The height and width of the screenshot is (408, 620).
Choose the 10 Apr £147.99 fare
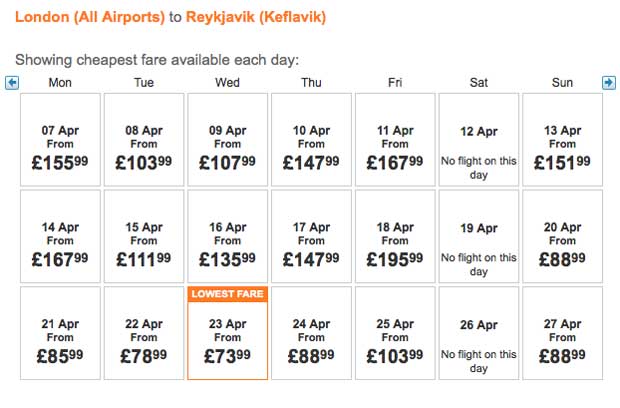point(312,140)
